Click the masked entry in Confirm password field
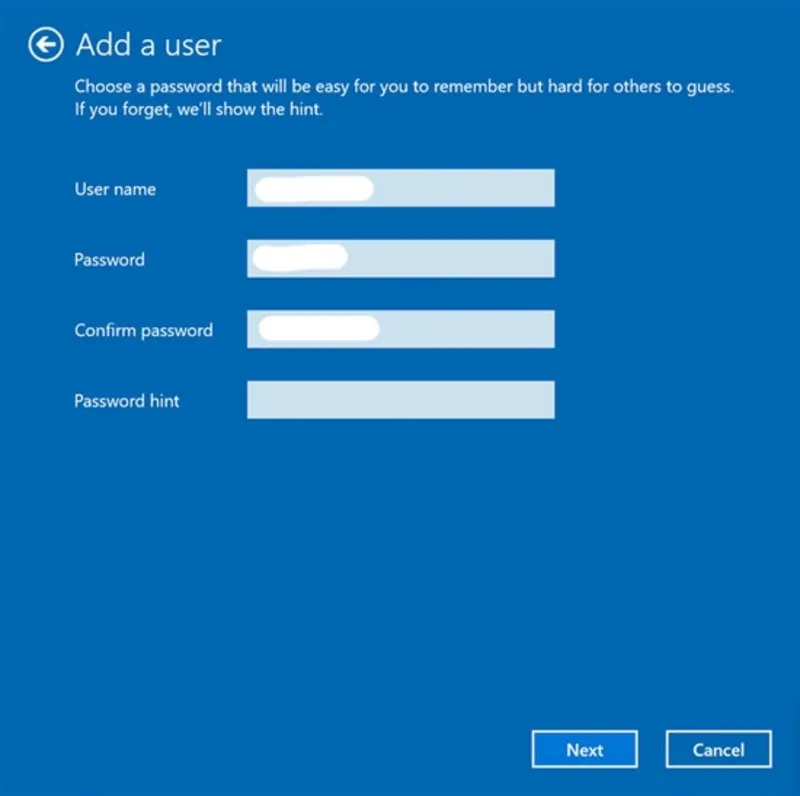The width and height of the screenshot is (800, 796). pos(318,328)
